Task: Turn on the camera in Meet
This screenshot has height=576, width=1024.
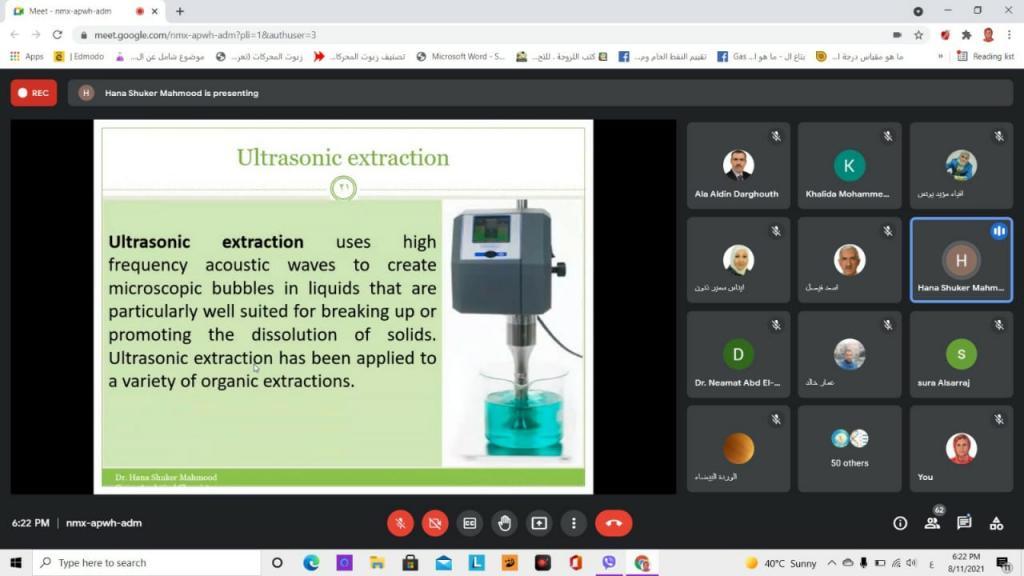Action: point(434,523)
